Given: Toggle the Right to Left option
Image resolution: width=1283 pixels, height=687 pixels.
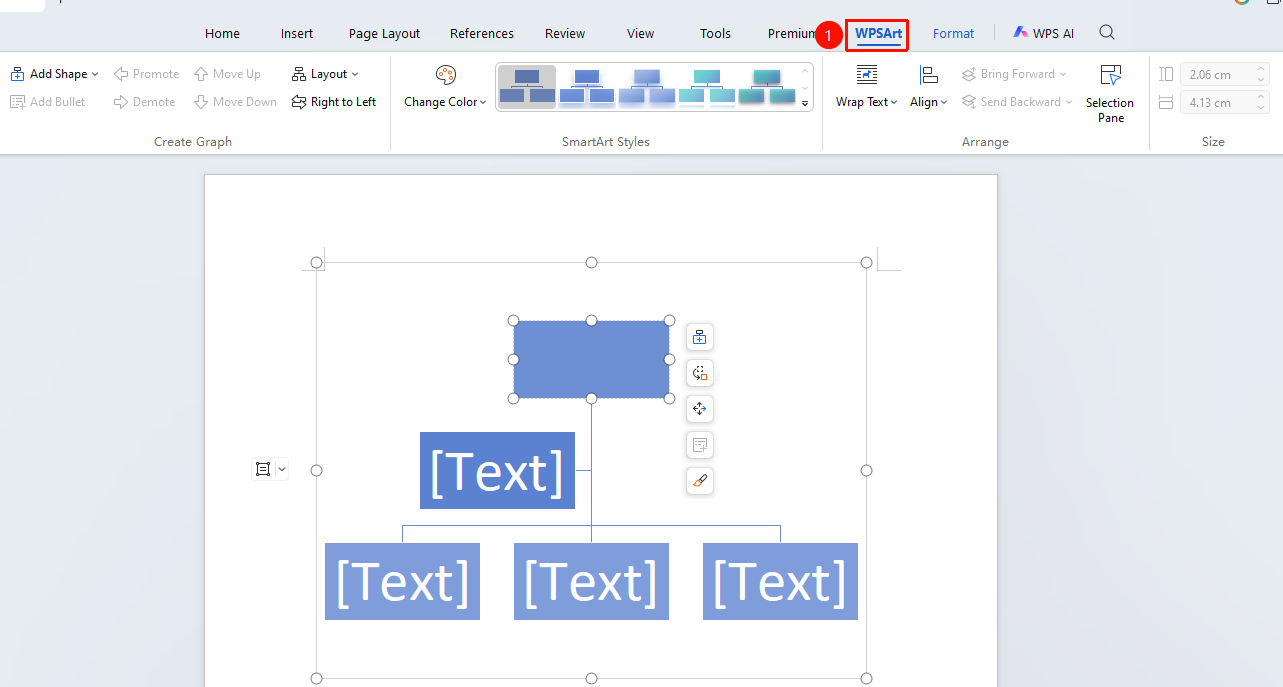Looking at the screenshot, I should pyautogui.click(x=334, y=102).
